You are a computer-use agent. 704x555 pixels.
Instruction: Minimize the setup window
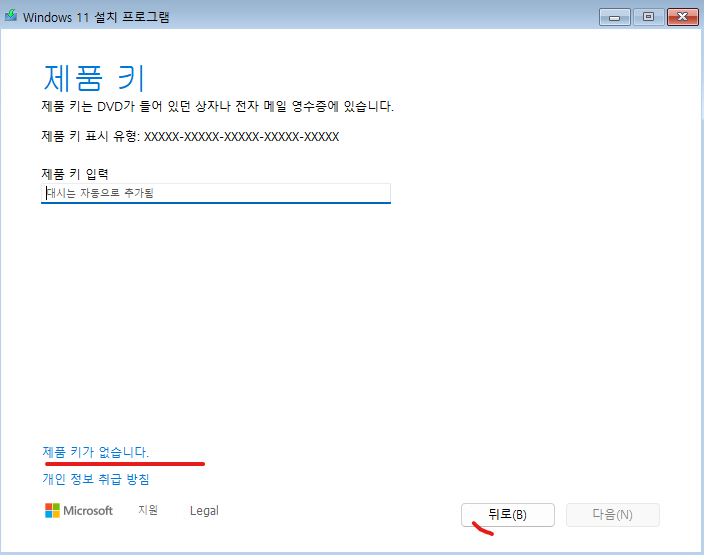[x=615, y=17]
